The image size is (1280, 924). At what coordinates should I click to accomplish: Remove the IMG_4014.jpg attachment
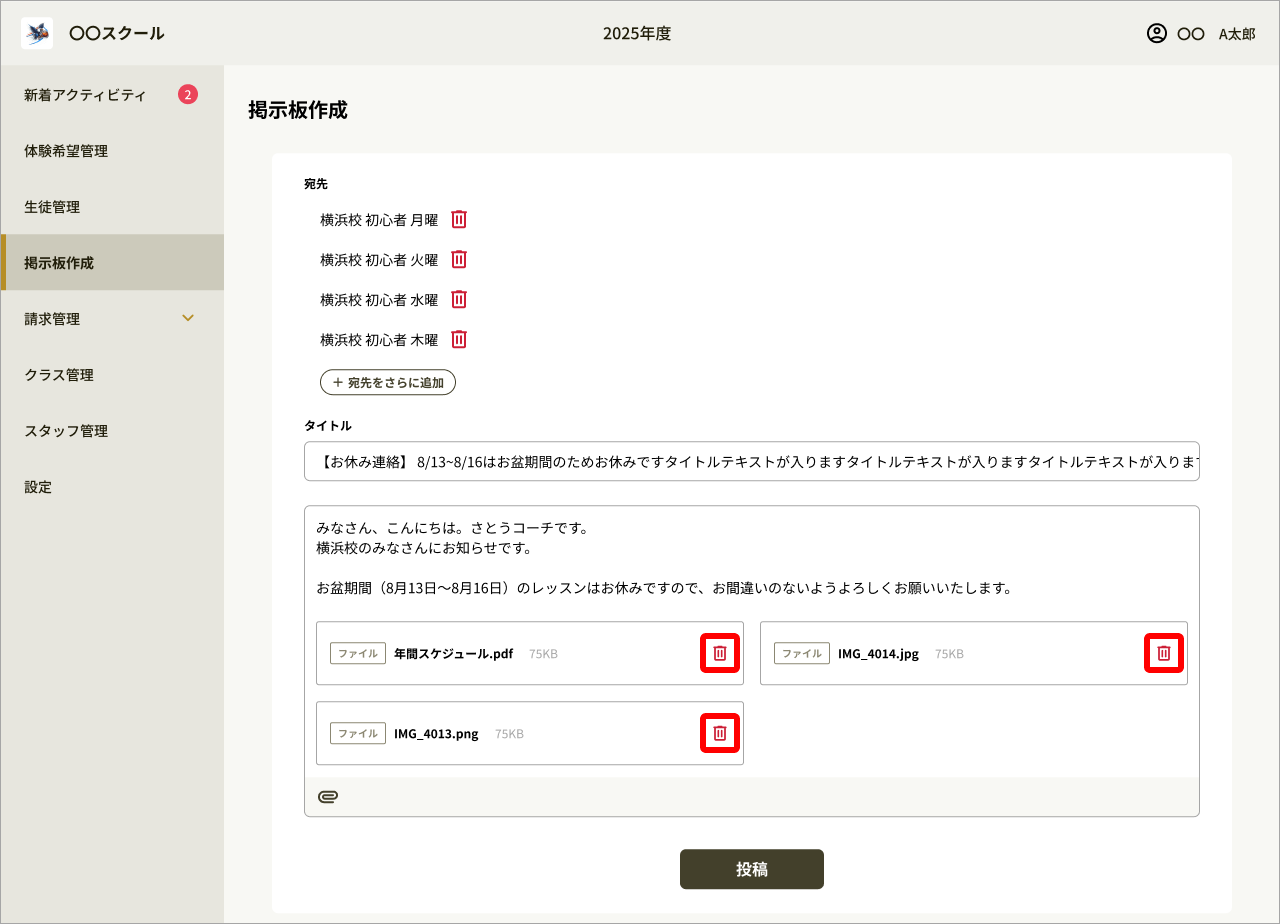click(x=1163, y=653)
